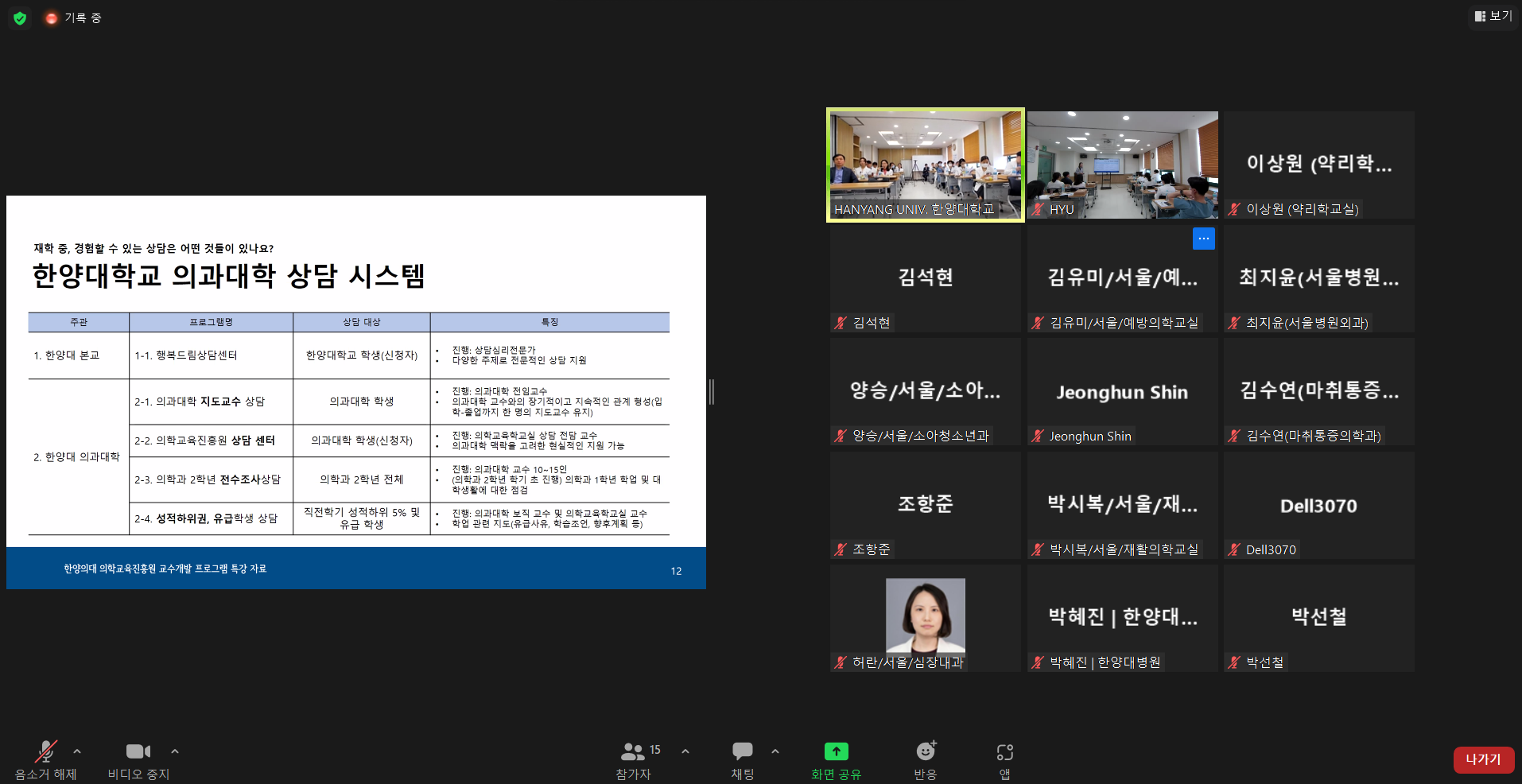
Task: Click the green share screen icon
Action: (x=836, y=751)
